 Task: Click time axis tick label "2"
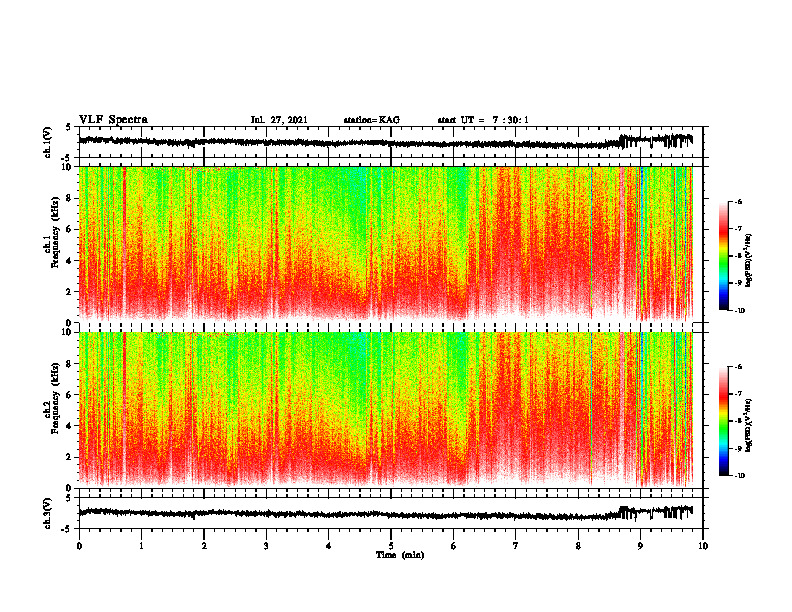[204, 546]
